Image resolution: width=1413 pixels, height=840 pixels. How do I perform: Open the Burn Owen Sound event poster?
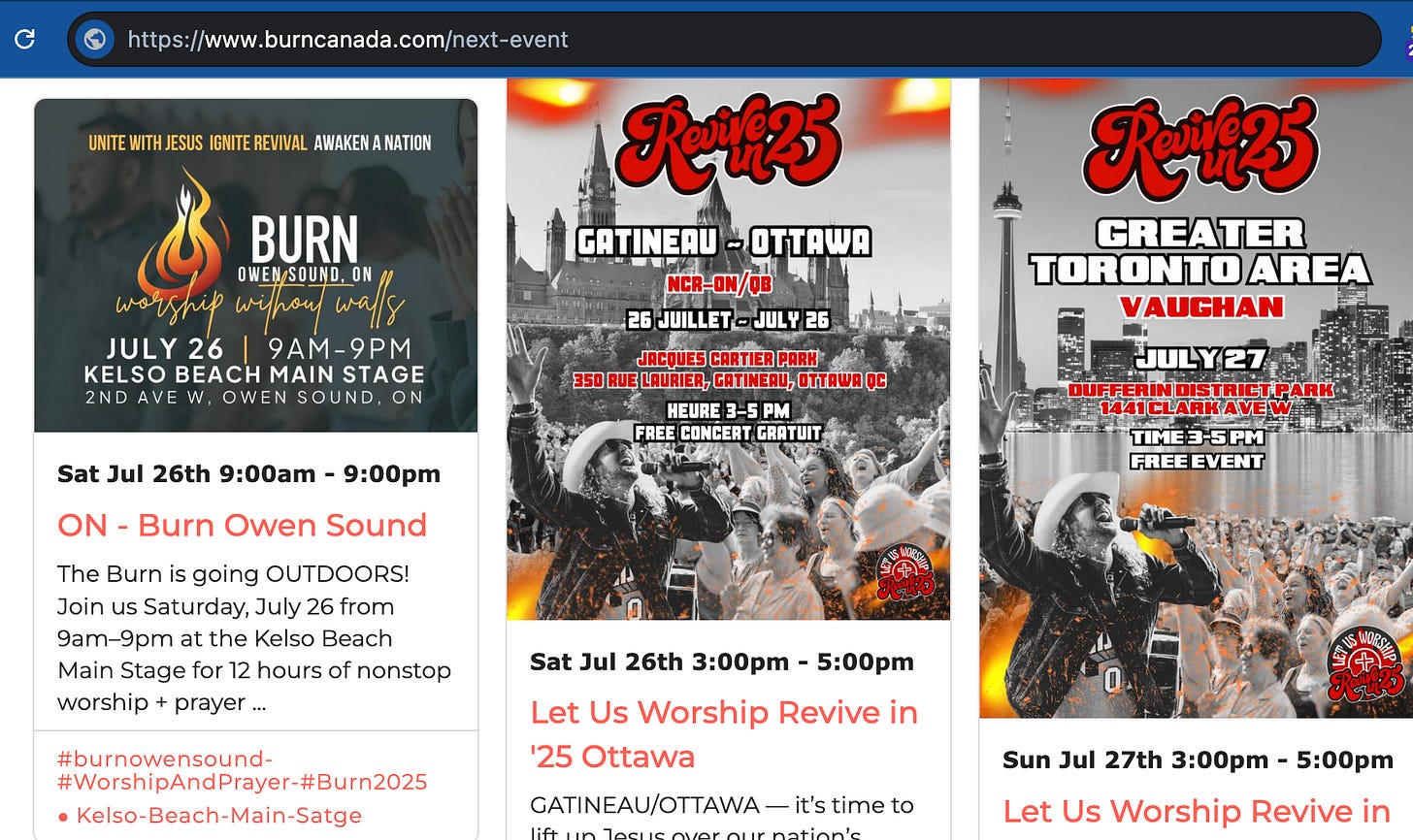click(256, 265)
